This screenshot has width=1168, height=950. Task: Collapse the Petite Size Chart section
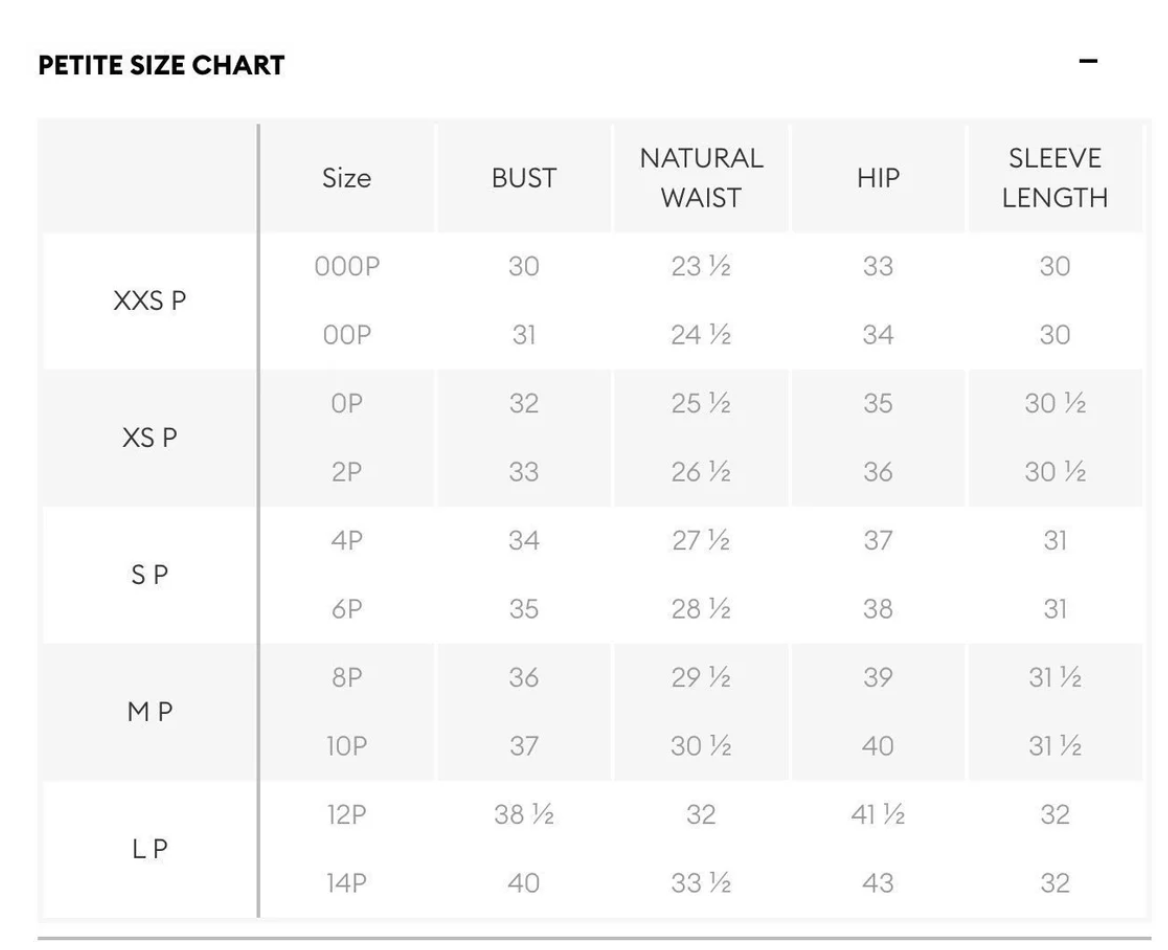(x=1088, y=61)
